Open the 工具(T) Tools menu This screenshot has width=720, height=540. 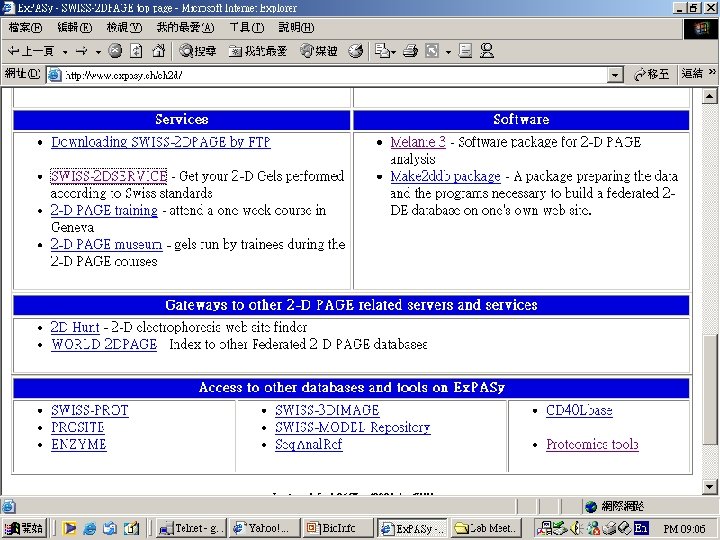click(x=247, y=28)
